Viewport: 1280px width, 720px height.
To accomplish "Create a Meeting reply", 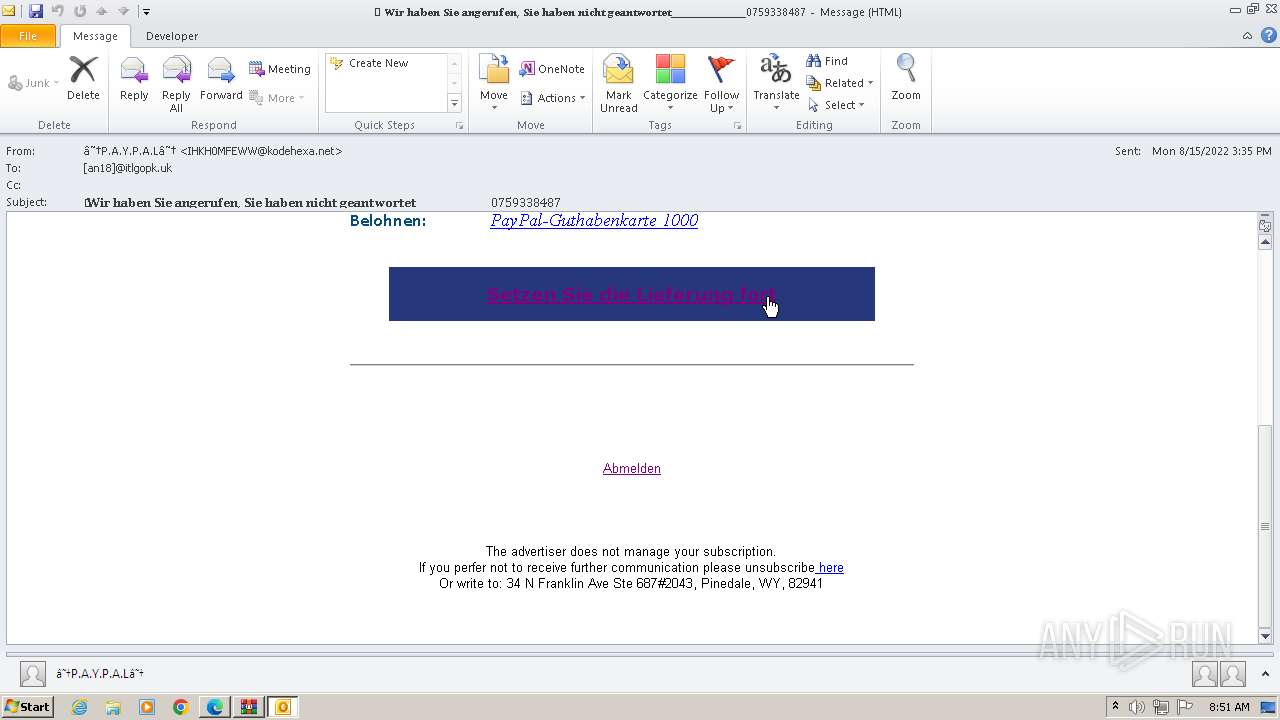I will click(280, 69).
